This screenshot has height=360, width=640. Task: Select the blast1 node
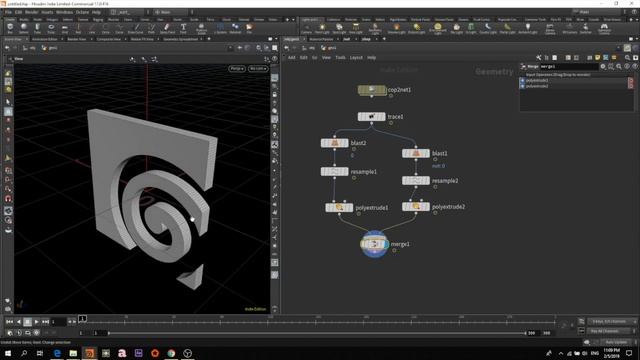tap(416, 153)
